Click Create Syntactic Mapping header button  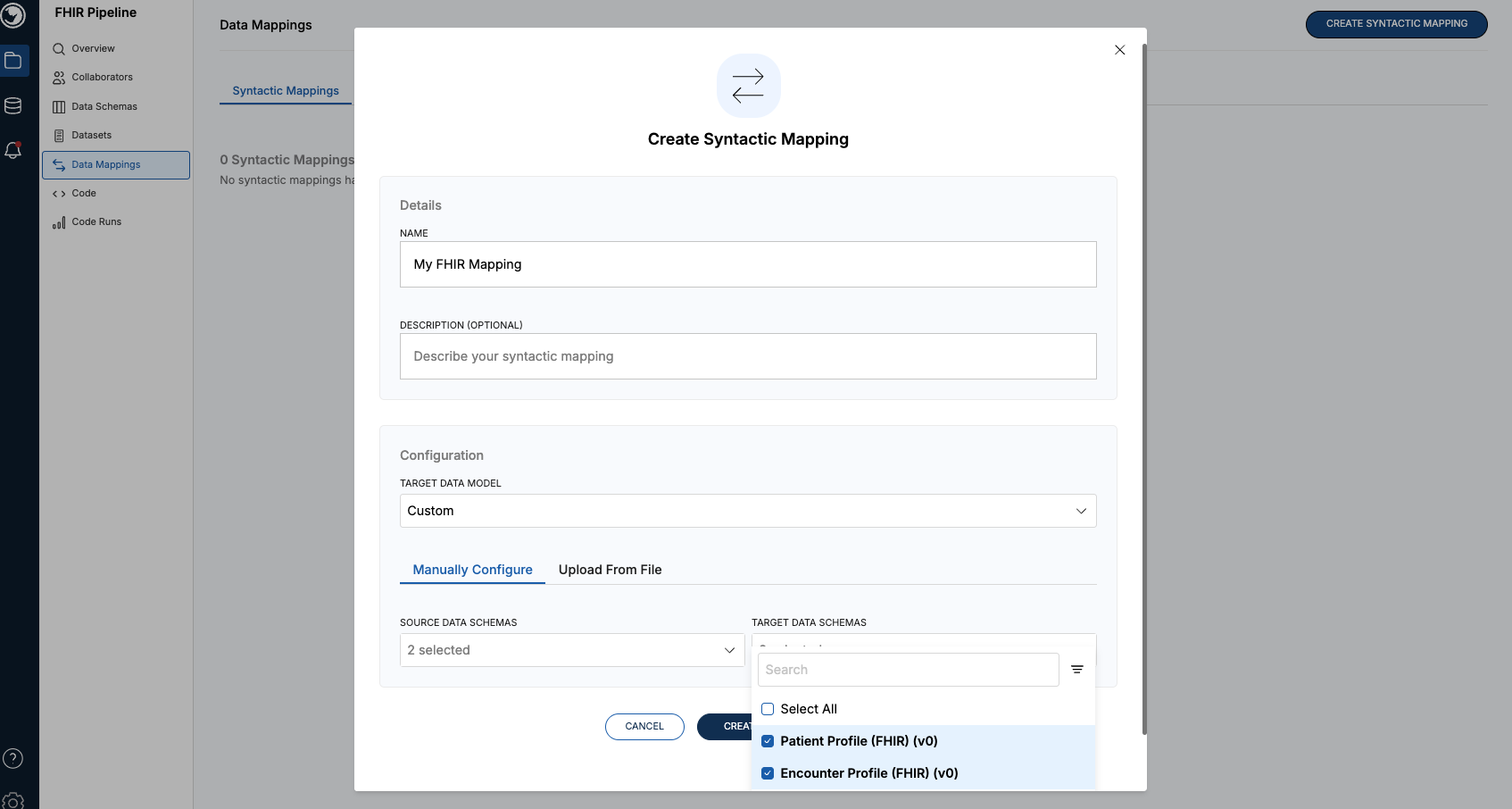[x=1397, y=24]
